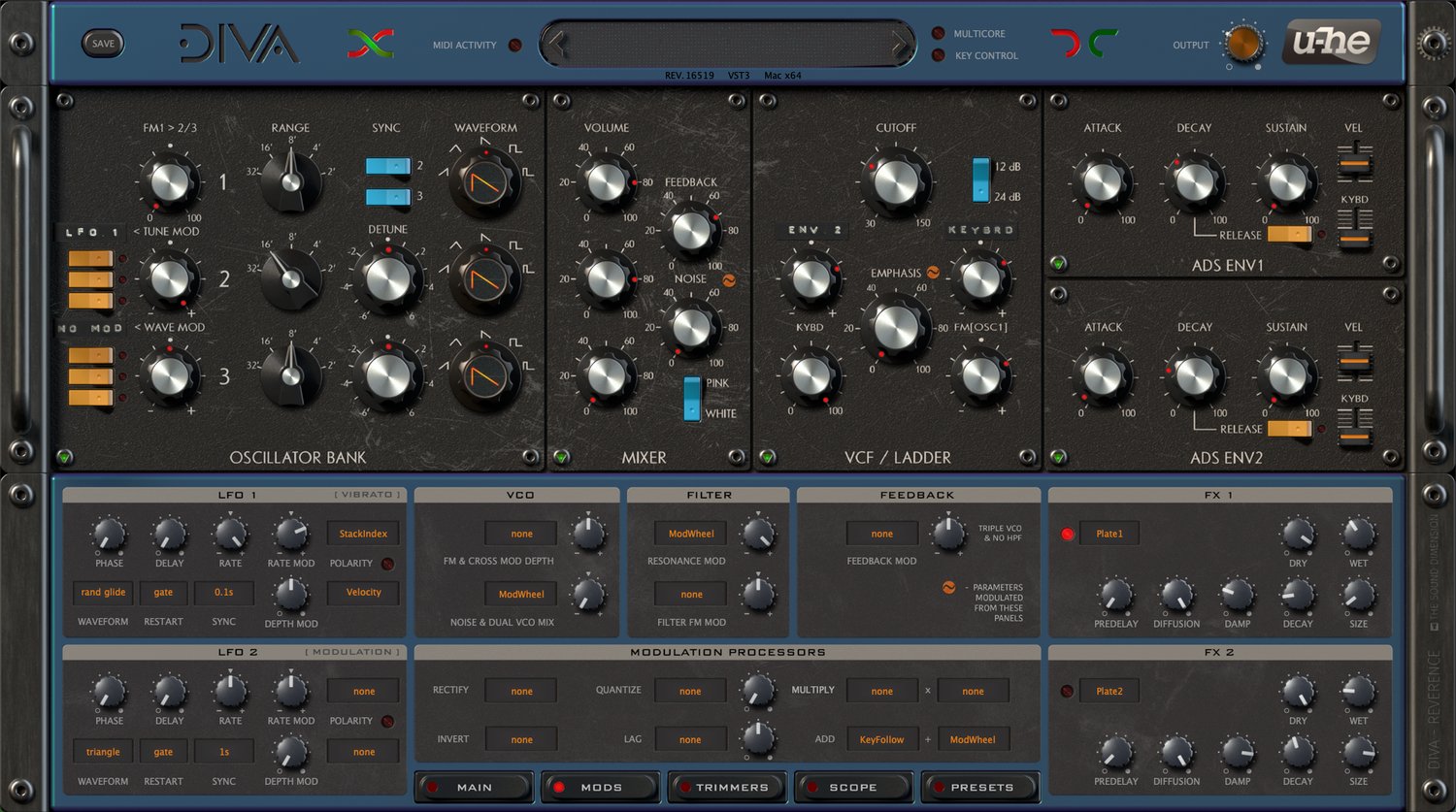
Task: Open the KeyFollow ADD source dropdown
Action: 882,739
